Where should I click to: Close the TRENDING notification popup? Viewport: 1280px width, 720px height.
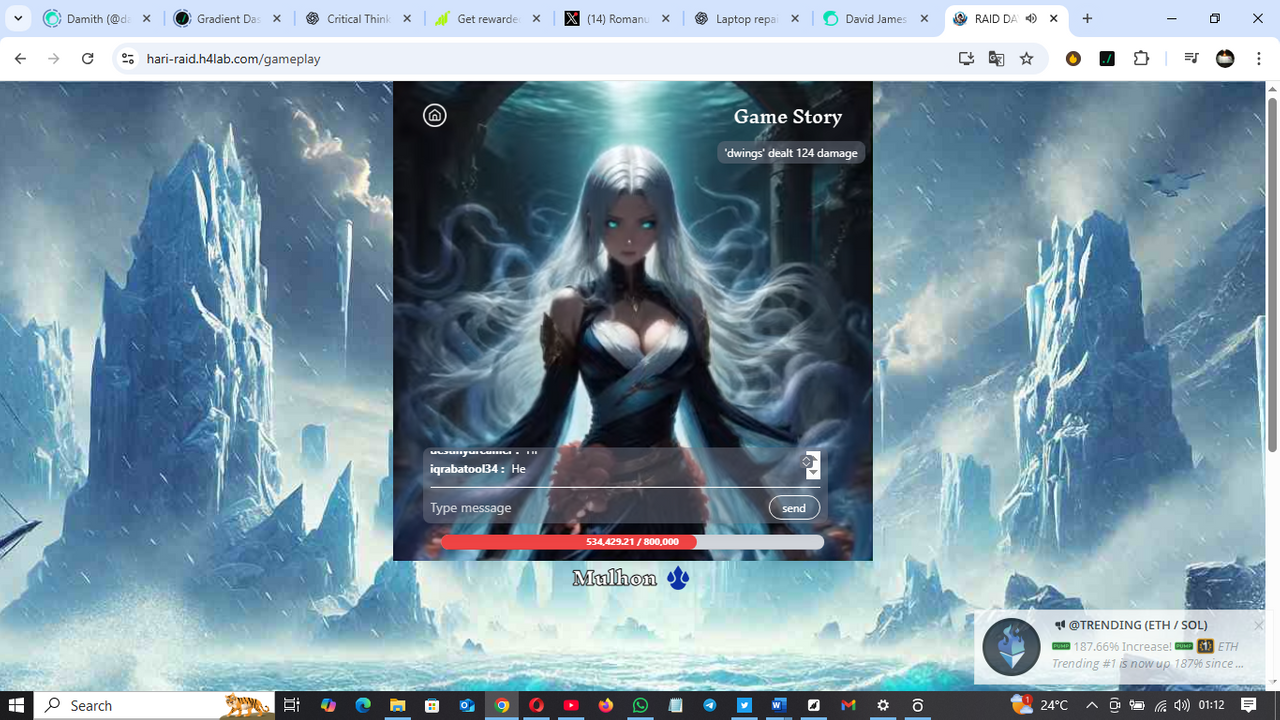coord(1259,625)
